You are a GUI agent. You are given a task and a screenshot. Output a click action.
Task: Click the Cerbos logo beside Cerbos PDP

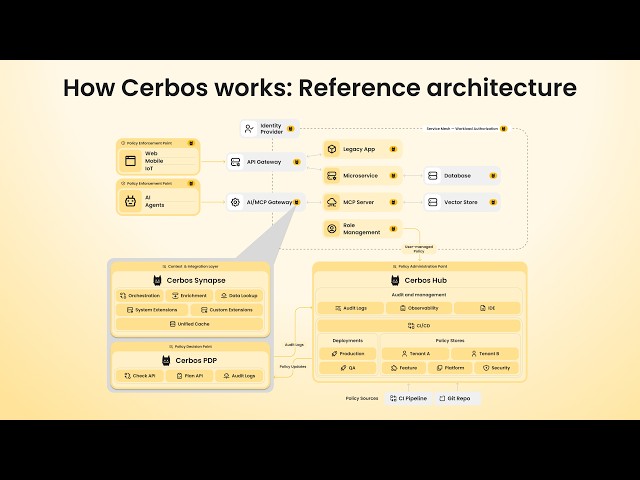[x=166, y=360]
